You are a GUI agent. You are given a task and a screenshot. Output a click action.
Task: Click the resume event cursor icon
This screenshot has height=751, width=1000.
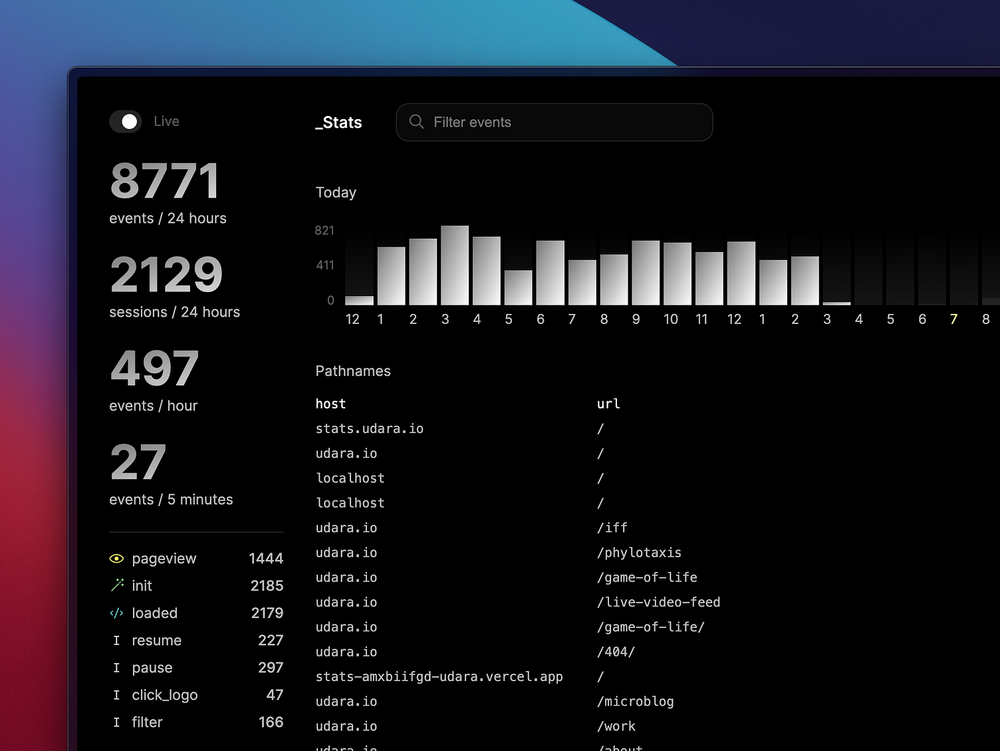[117, 641]
